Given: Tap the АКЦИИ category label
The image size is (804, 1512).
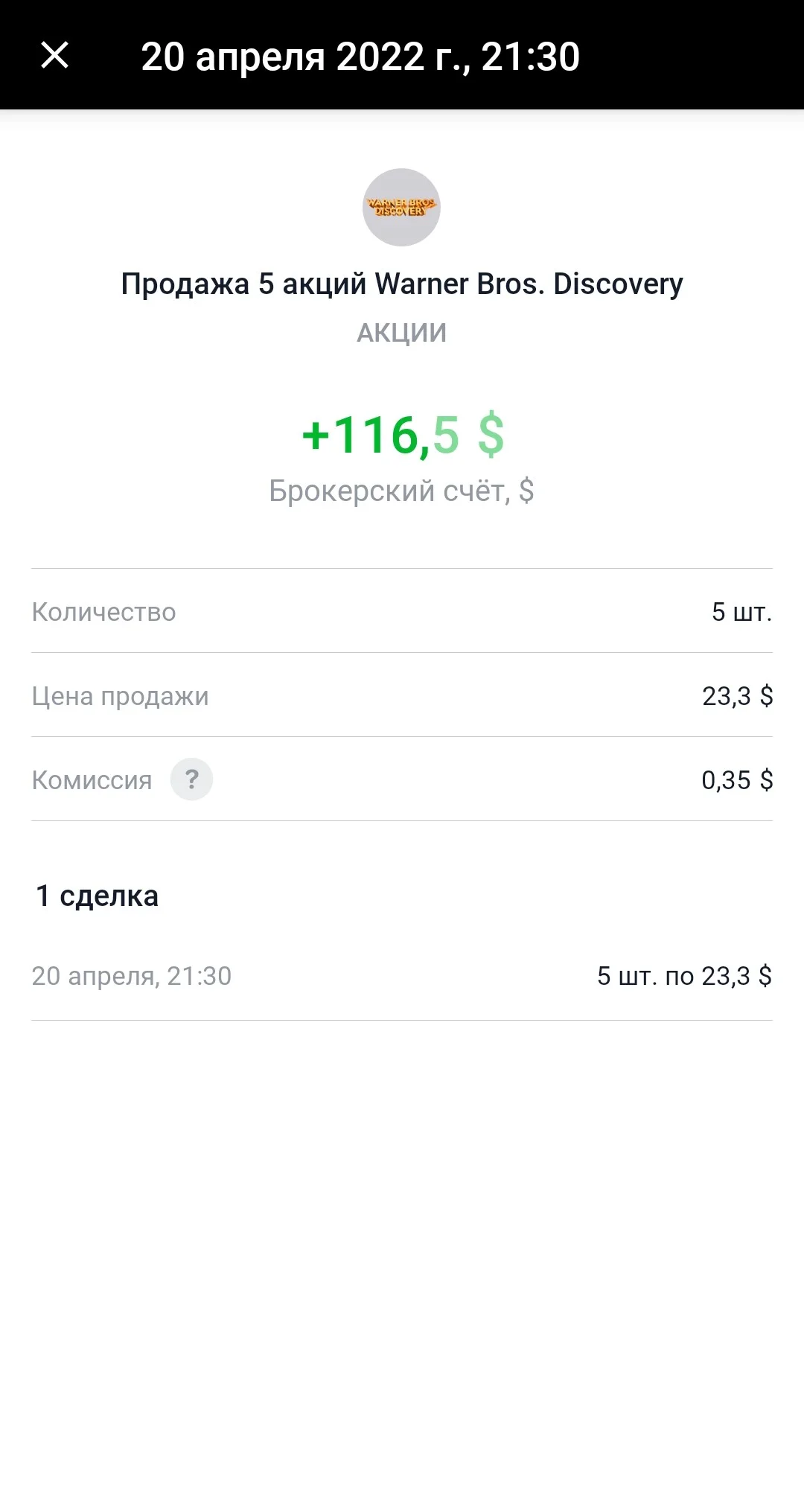Looking at the screenshot, I should tap(402, 333).
